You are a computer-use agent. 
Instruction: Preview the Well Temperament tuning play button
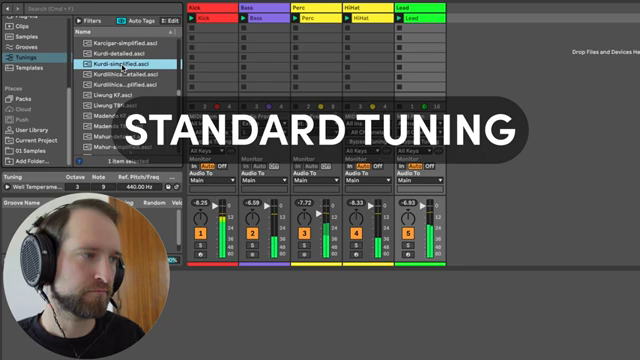click(x=7, y=187)
